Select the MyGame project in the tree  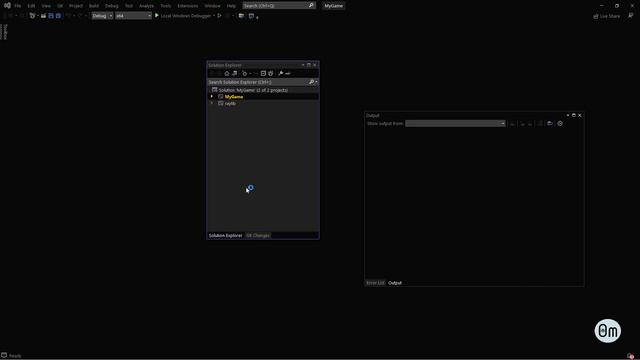tap(234, 97)
